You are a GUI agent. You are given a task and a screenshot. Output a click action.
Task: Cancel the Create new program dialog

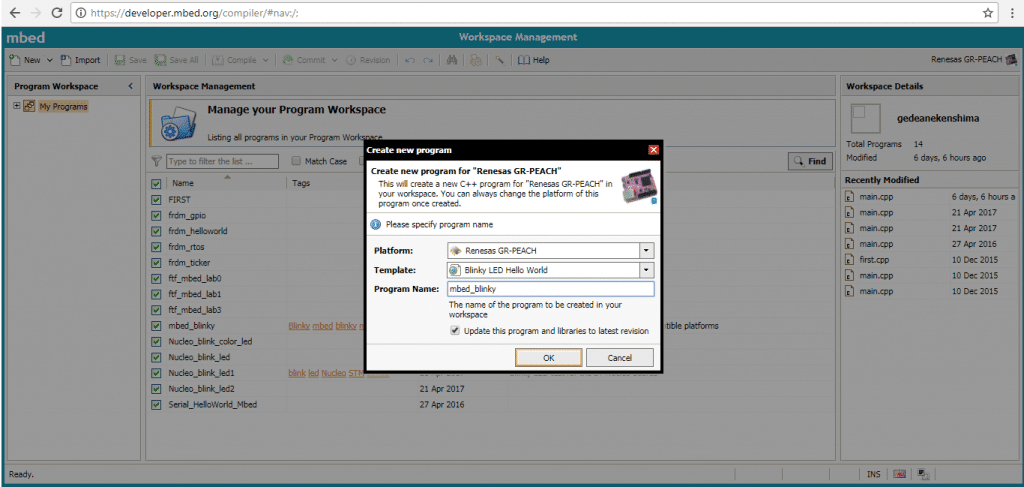coord(618,357)
